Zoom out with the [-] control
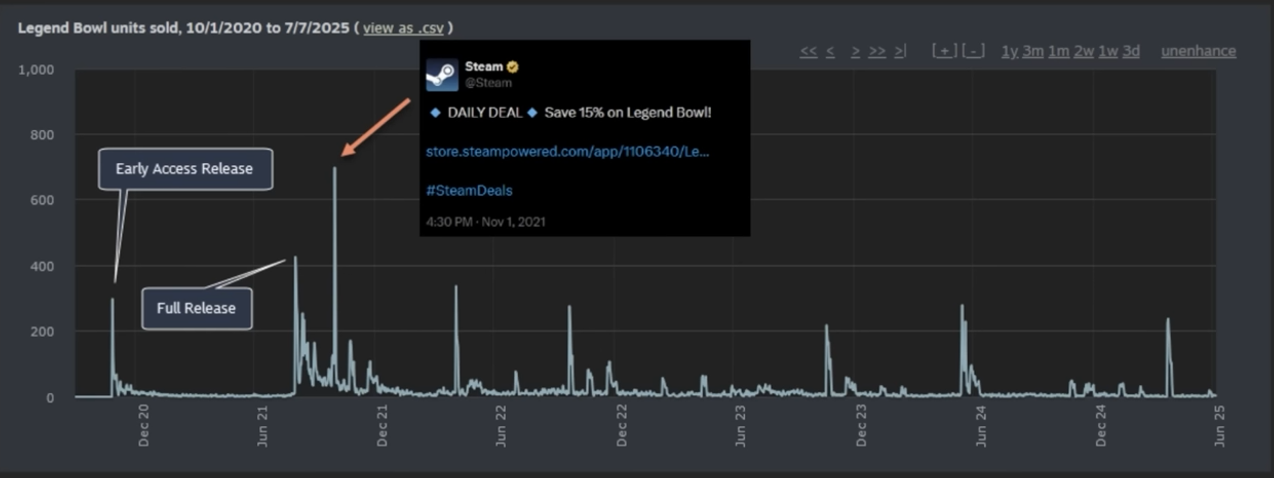The height and width of the screenshot is (478, 1274). pyautogui.click(x=973, y=51)
